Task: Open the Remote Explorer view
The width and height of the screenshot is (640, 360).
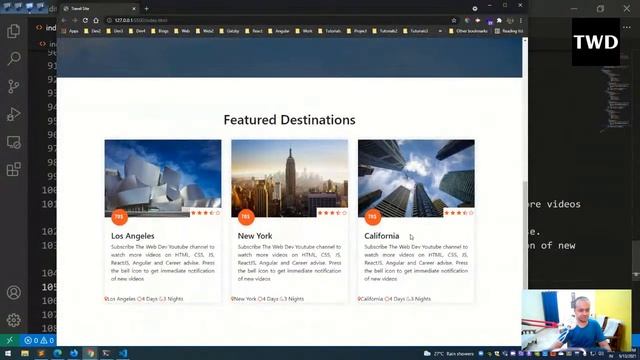Action: [x=13, y=142]
